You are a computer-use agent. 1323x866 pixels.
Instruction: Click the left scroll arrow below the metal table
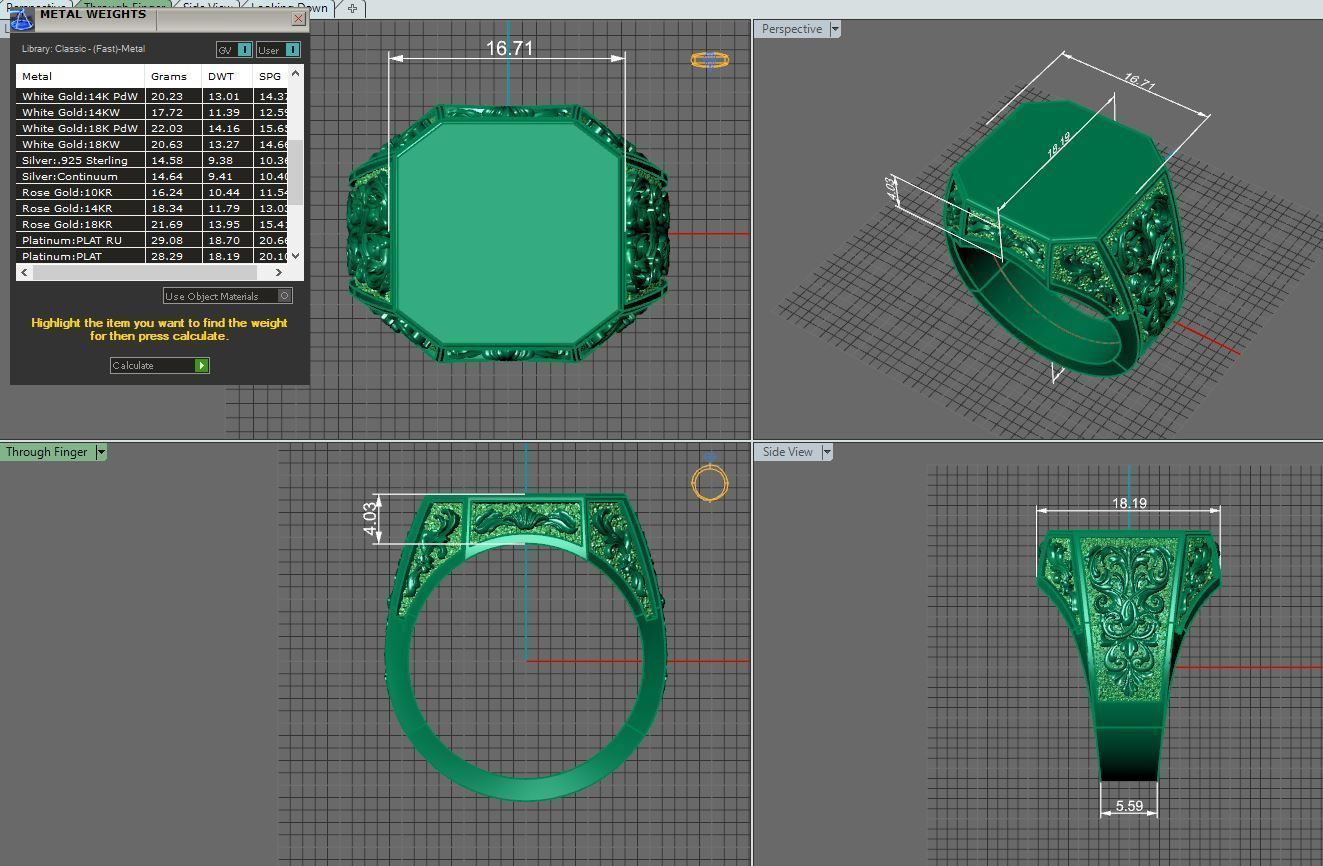point(23,272)
